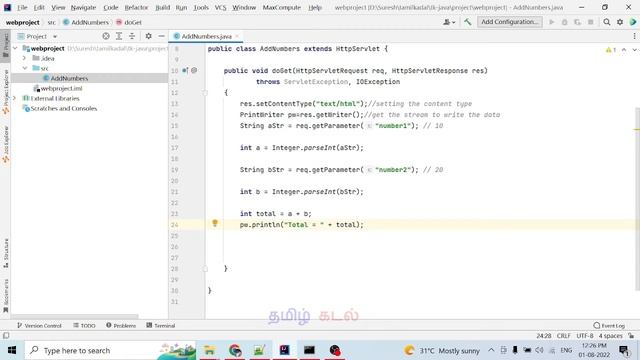Image resolution: width=640 pixels, height=360 pixels.
Task: Open the File menu
Action: (22, 7)
